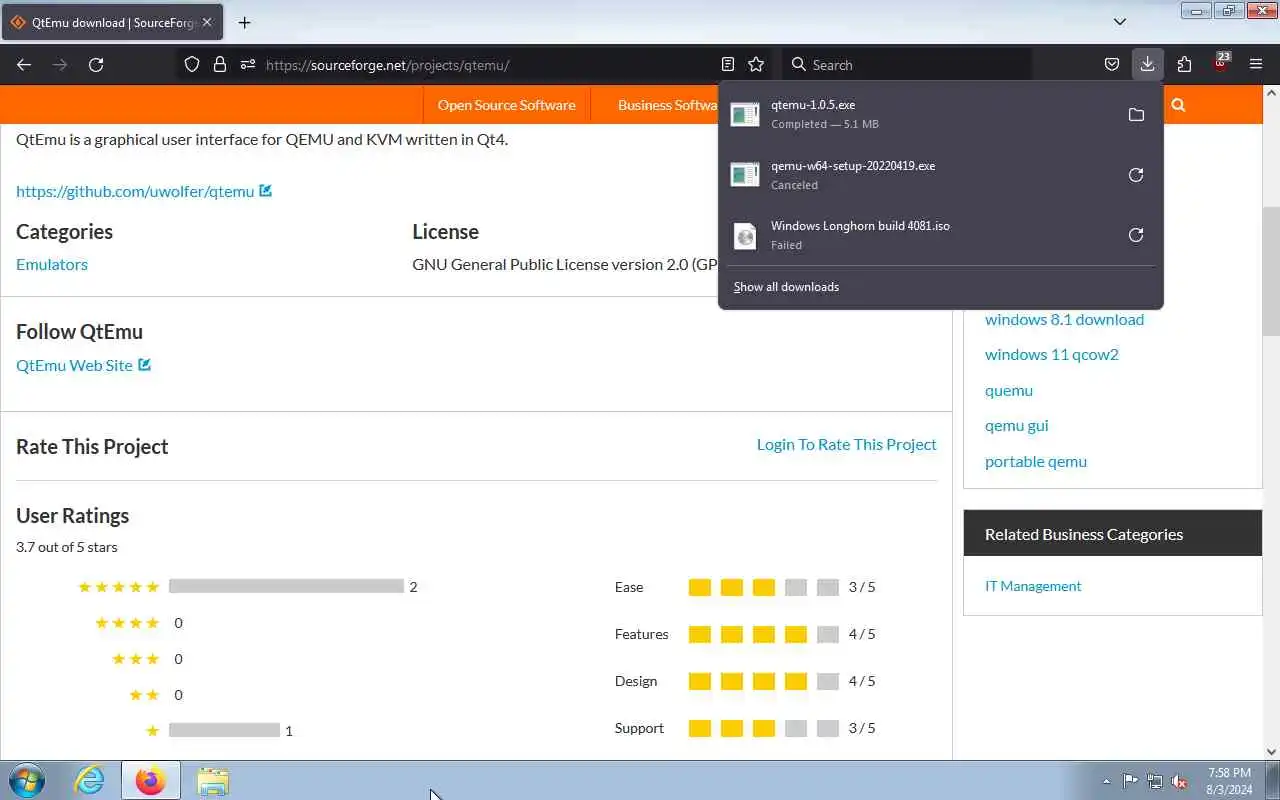Click the site permissions icon in the address bar
The width and height of the screenshot is (1280, 800).
(248, 64)
